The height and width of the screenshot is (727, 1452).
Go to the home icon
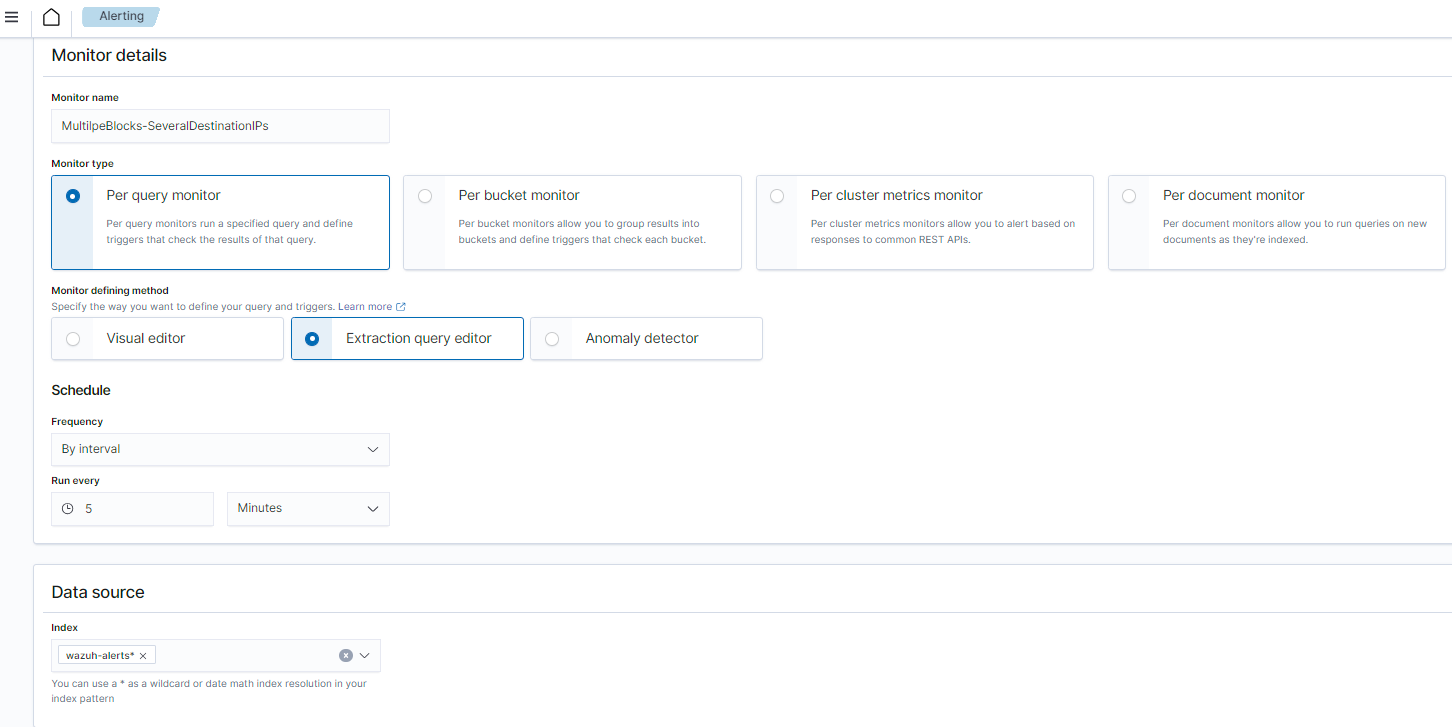51,17
